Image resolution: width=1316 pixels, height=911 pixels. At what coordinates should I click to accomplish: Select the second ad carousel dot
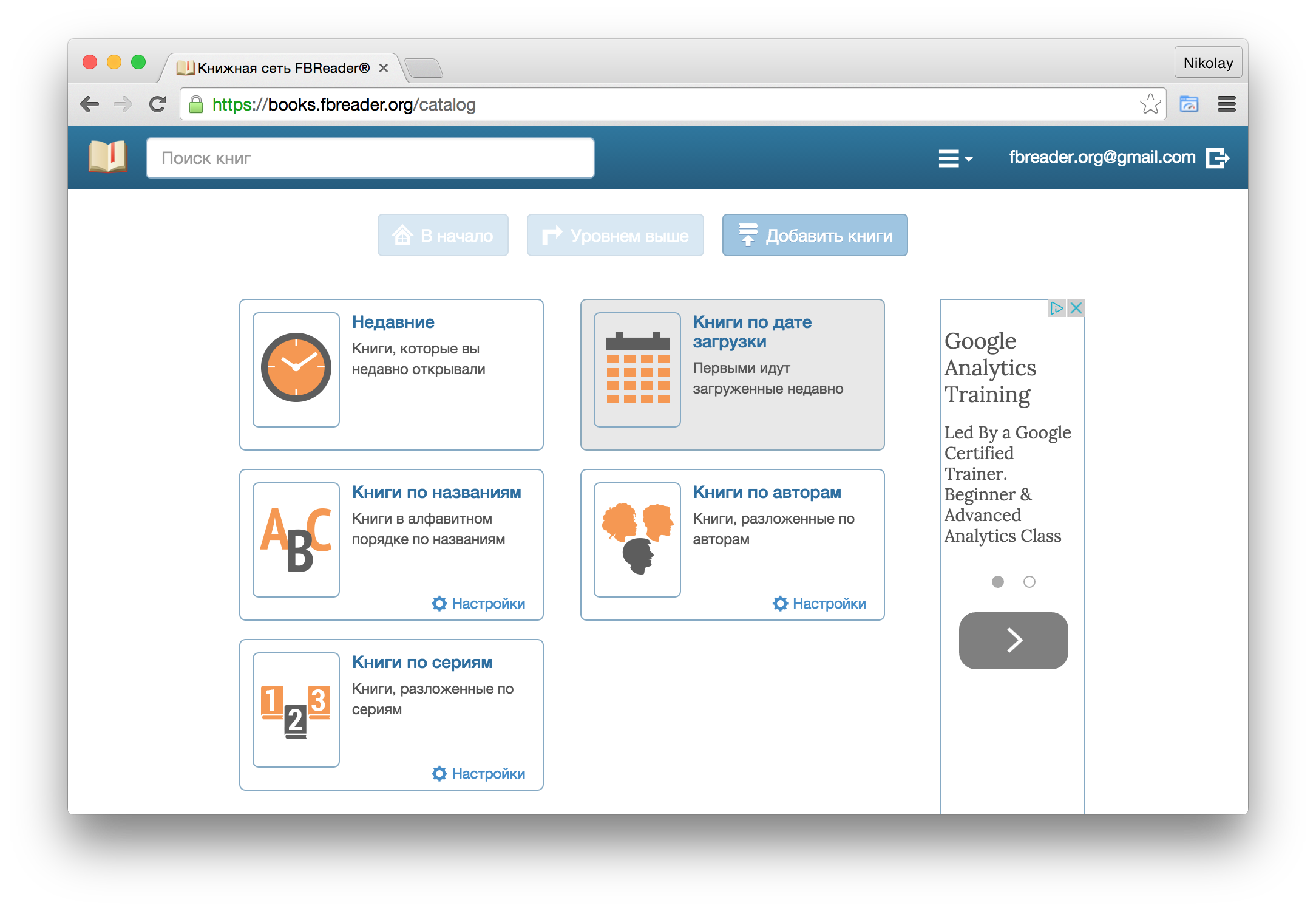point(1029,582)
